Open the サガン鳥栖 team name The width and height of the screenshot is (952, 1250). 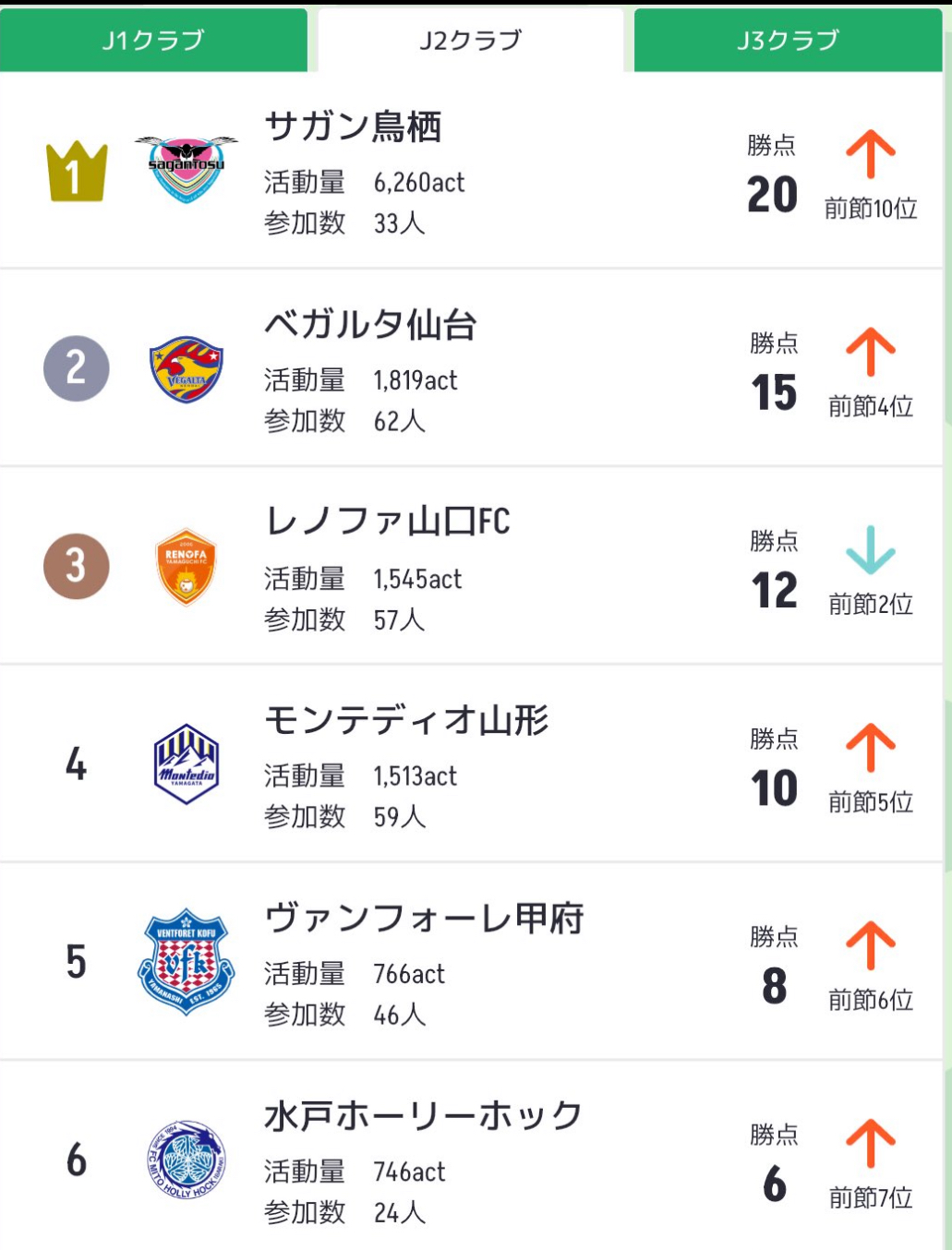pyautogui.click(x=353, y=126)
